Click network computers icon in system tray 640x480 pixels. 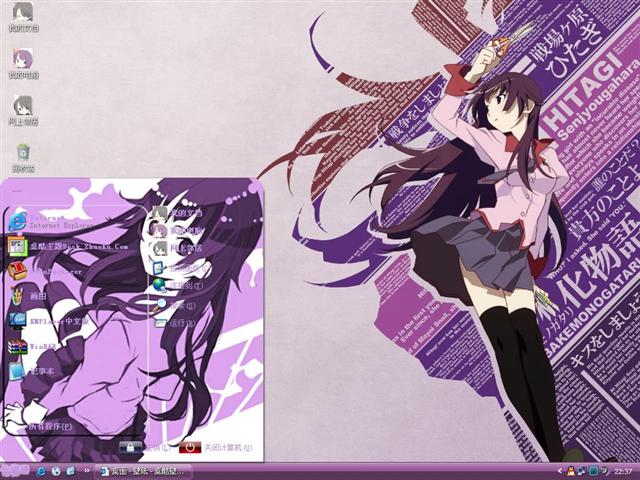(582, 472)
